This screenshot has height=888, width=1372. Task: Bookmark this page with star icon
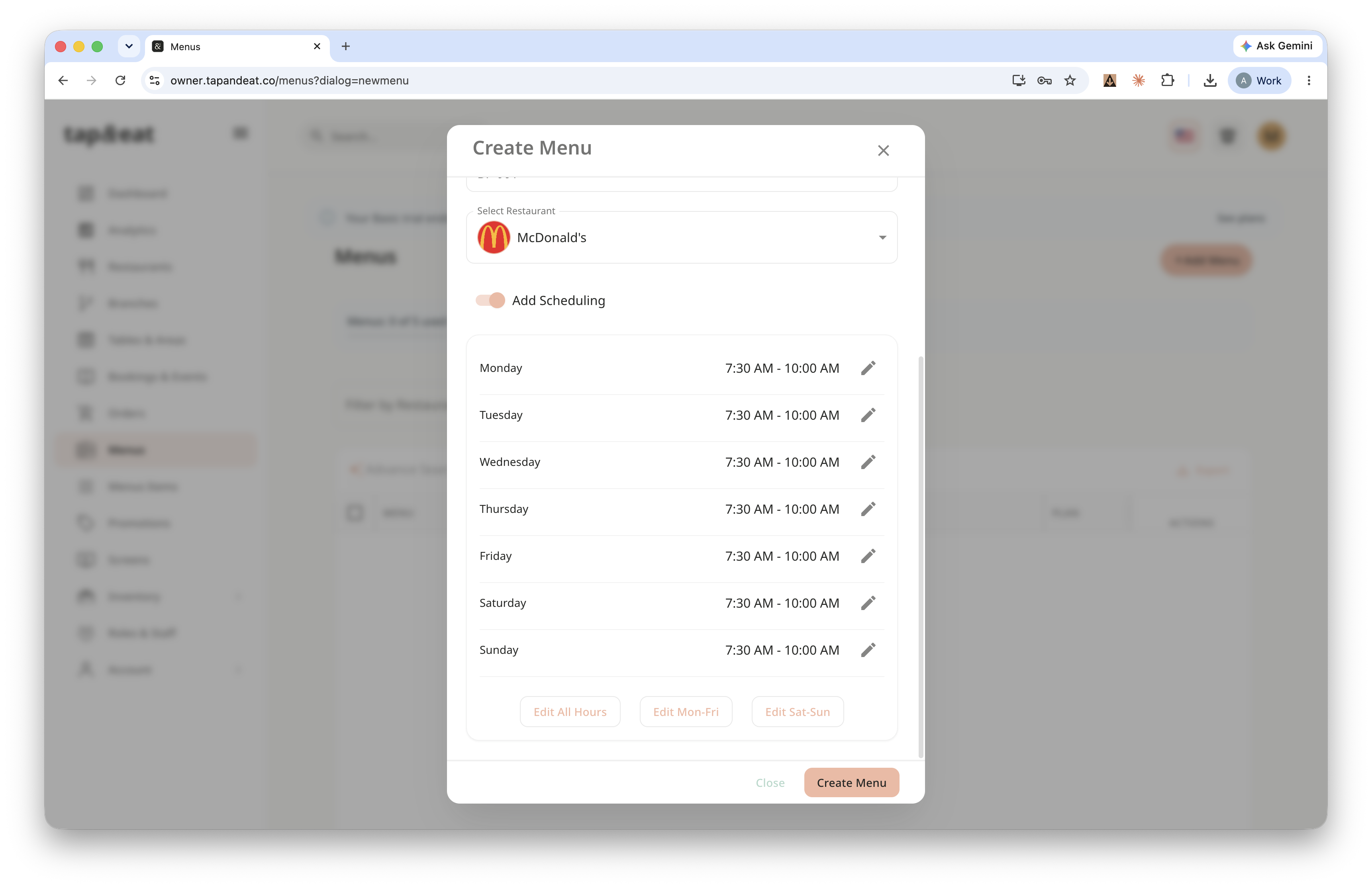pyautogui.click(x=1070, y=81)
